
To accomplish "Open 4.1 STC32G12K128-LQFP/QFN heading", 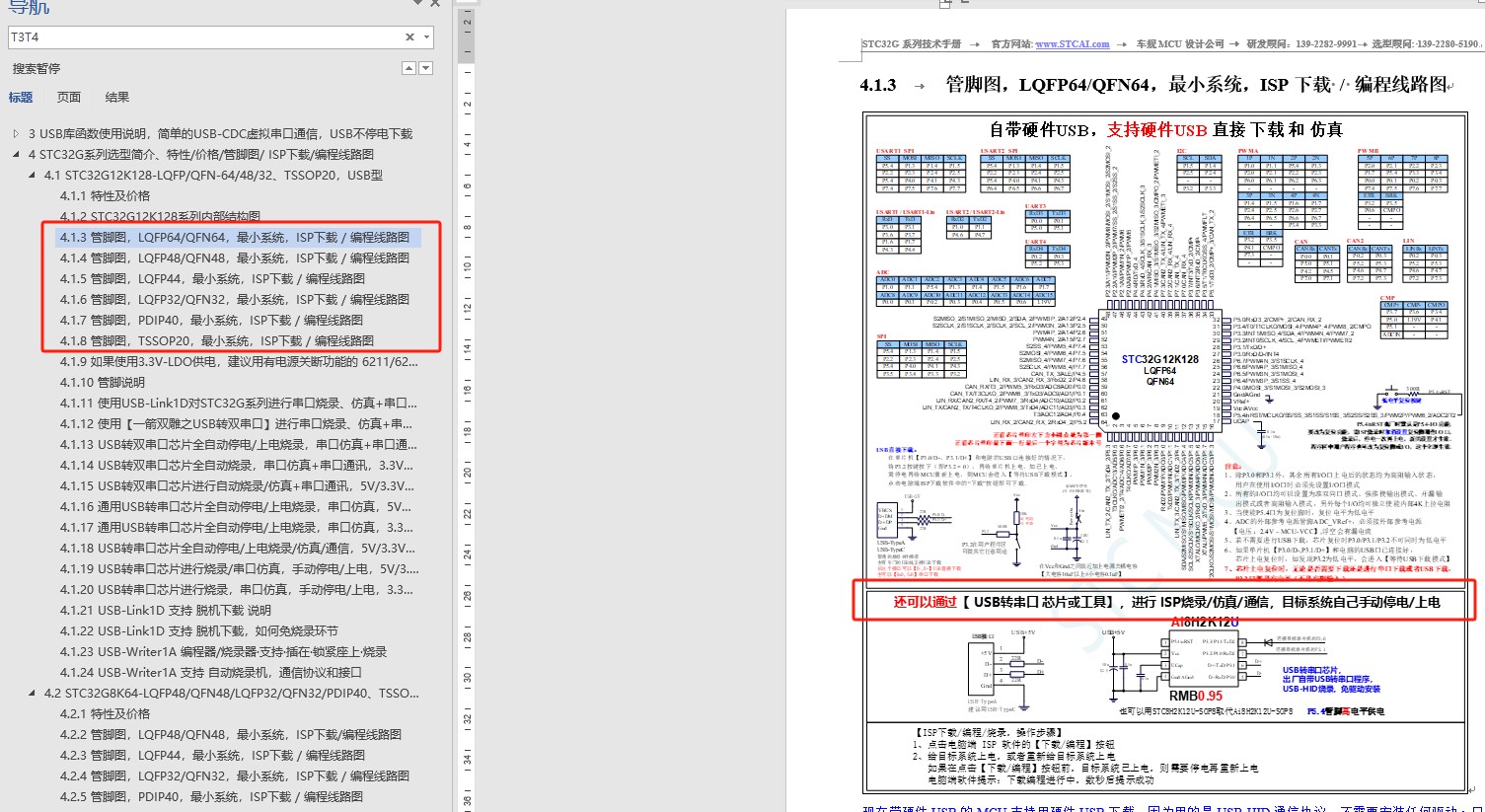I will pyautogui.click(x=213, y=176).
